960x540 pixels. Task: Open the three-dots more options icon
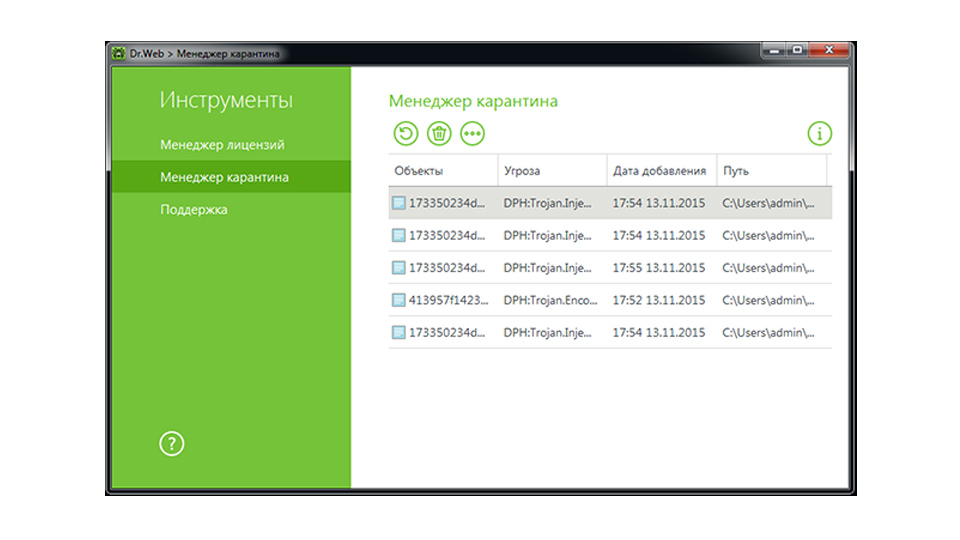point(472,133)
